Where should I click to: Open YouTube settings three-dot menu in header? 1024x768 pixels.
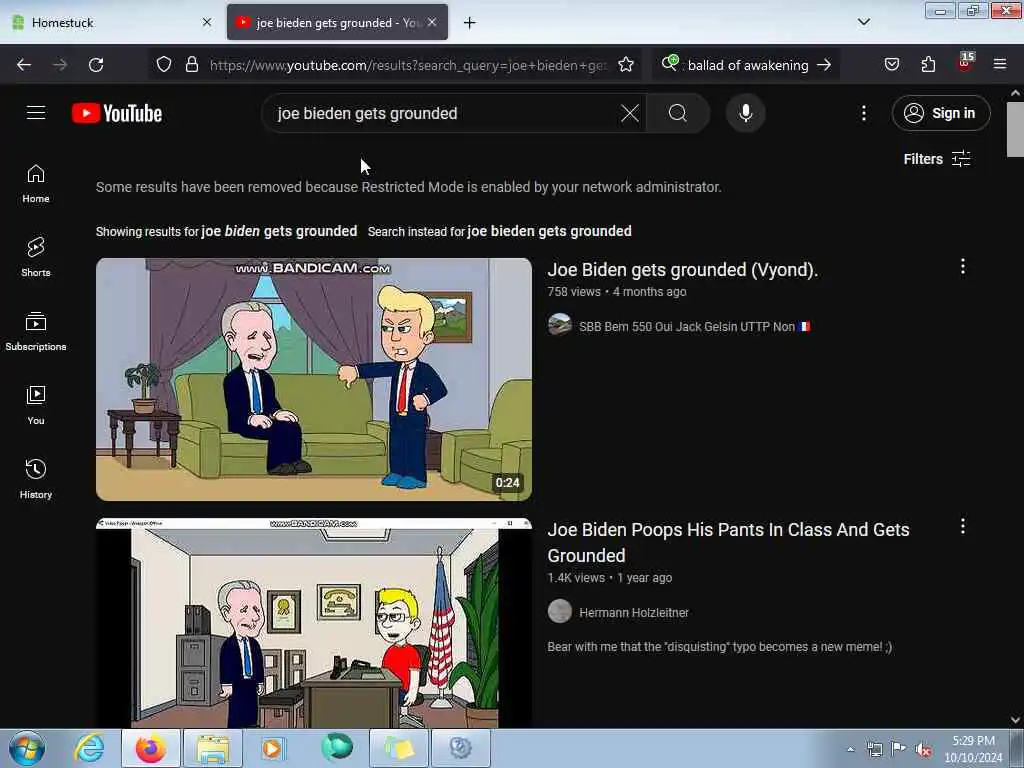(863, 113)
